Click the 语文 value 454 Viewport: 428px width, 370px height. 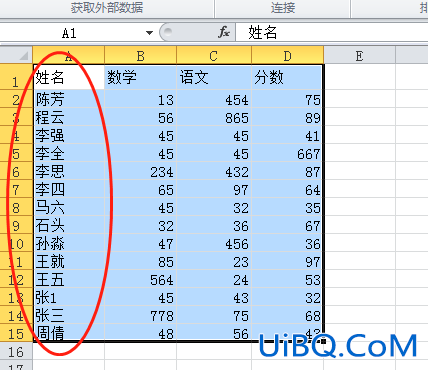click(x=214, y=99)
